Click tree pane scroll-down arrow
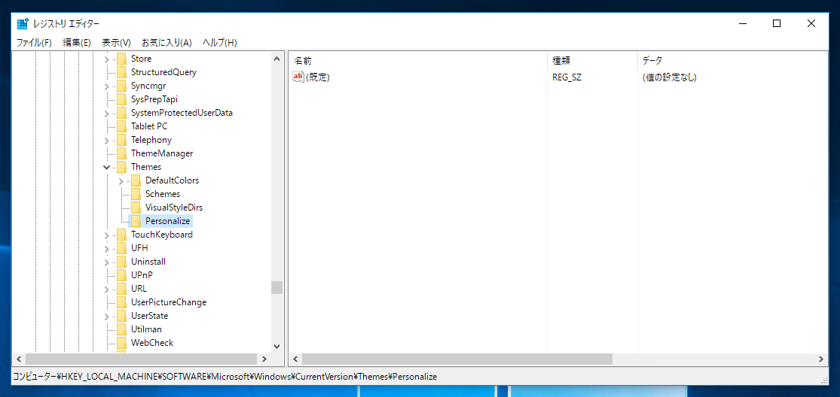Screen dimensions: 840x397 click(276, 347)
